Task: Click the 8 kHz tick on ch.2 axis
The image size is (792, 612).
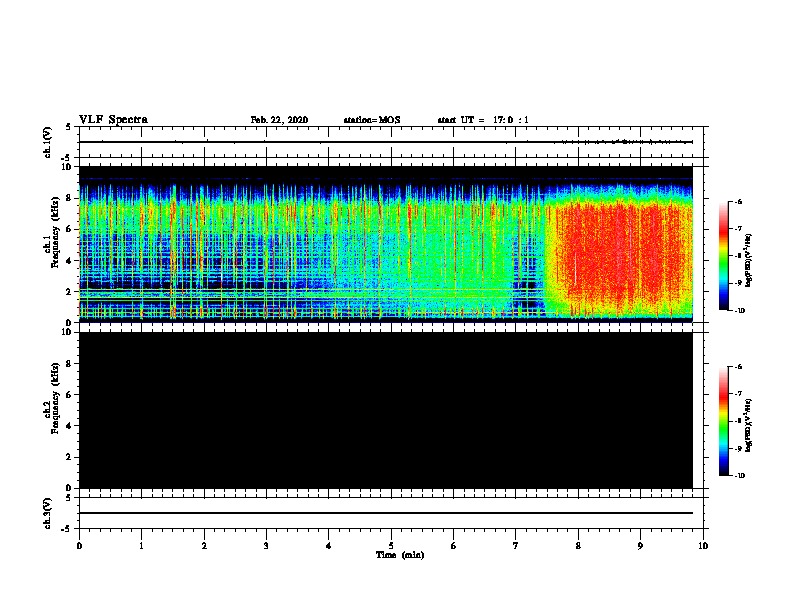Action: 70,364
